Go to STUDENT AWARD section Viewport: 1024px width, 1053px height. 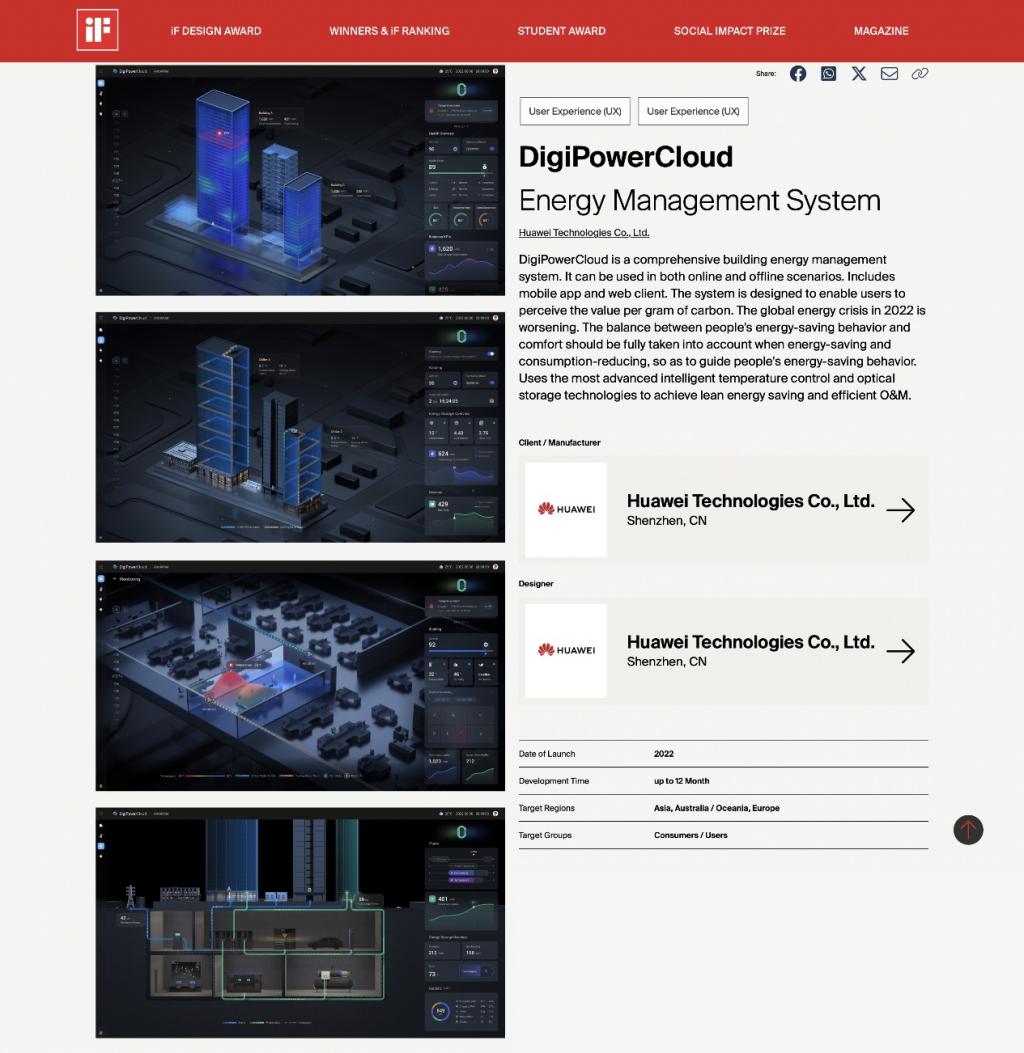click(x=561, y=31)
